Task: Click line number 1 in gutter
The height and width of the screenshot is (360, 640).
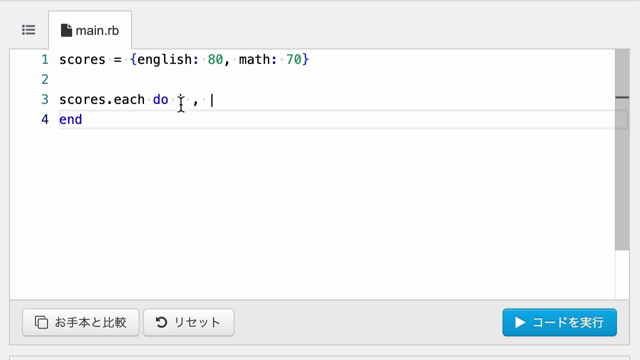Action: 45,60
